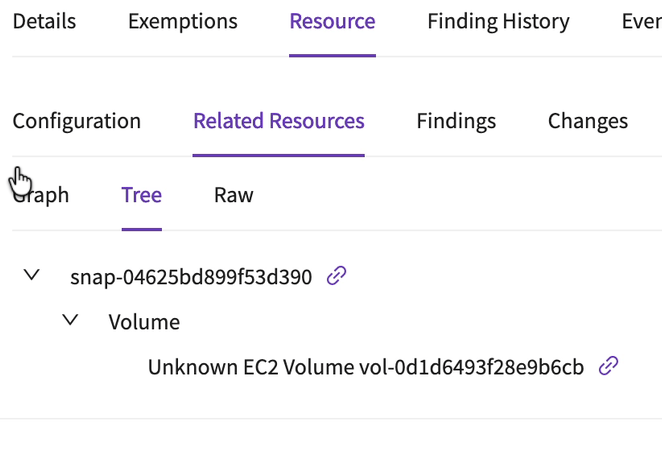Open the Exemptions tab
Screen dimensions: 662x454
tap(183, 21)
